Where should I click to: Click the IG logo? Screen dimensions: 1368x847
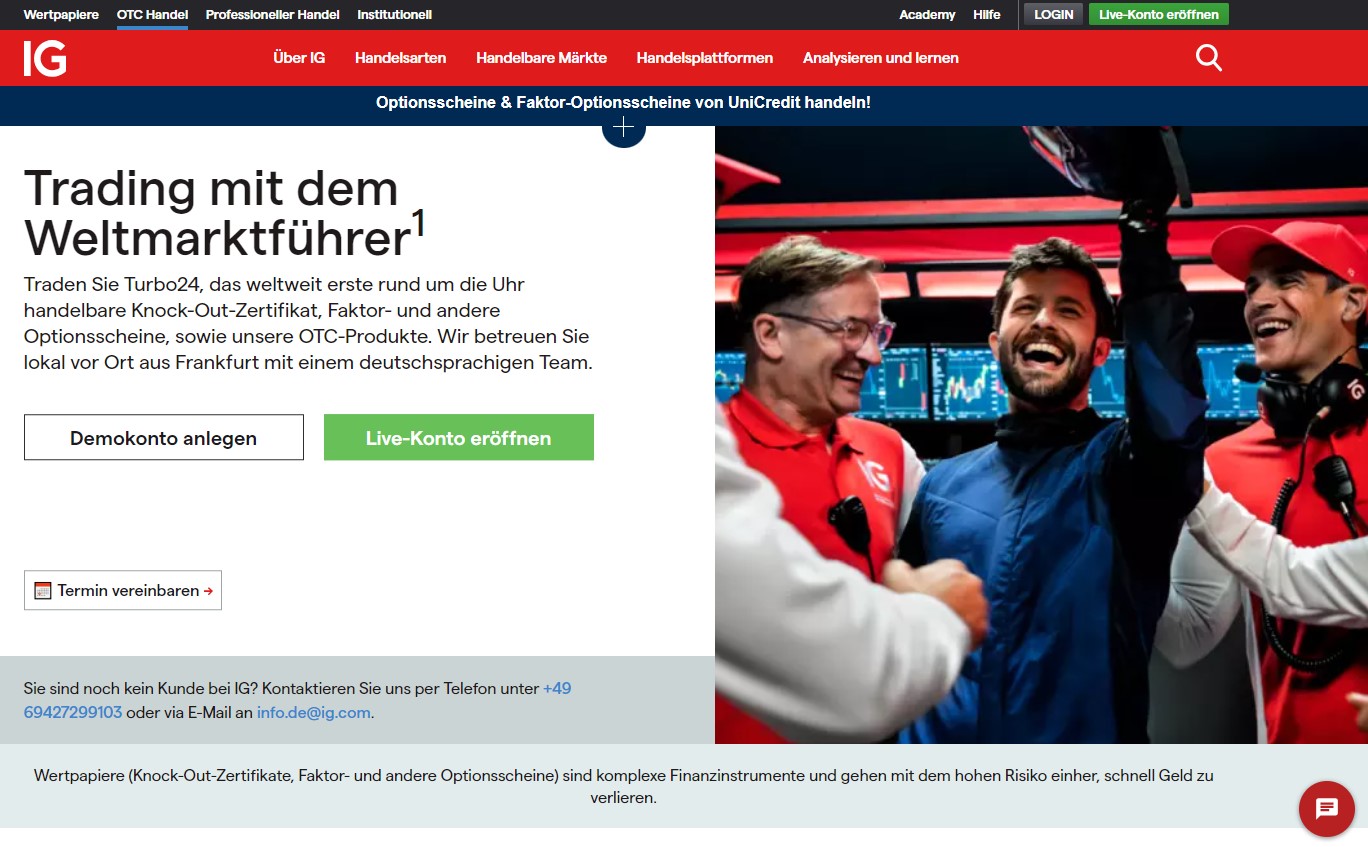point(45,58)
